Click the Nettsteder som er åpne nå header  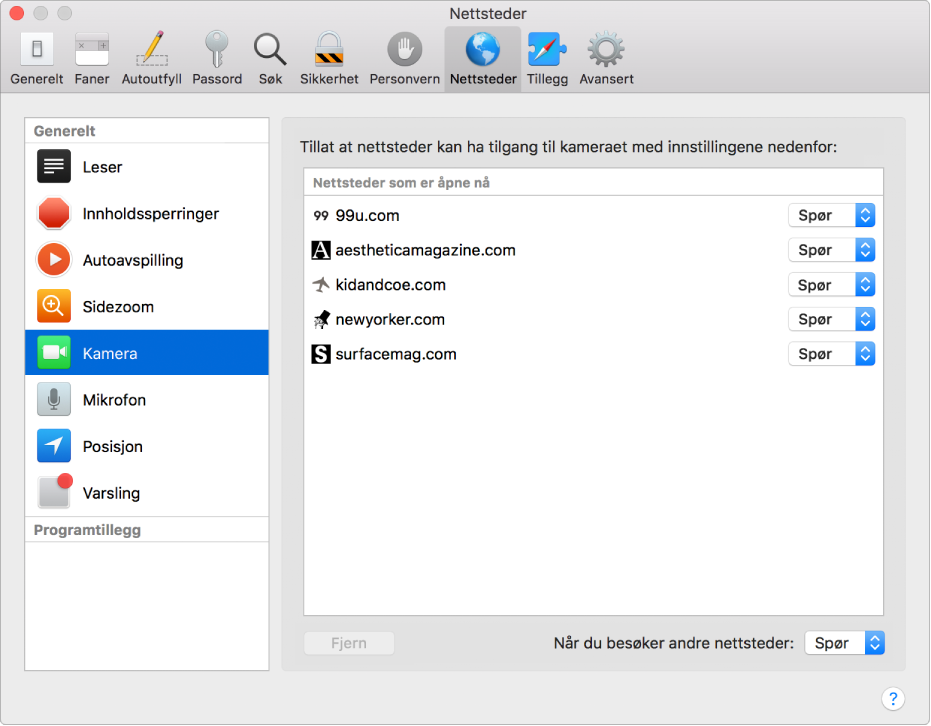pyautogui.click(x=401, y=183)
